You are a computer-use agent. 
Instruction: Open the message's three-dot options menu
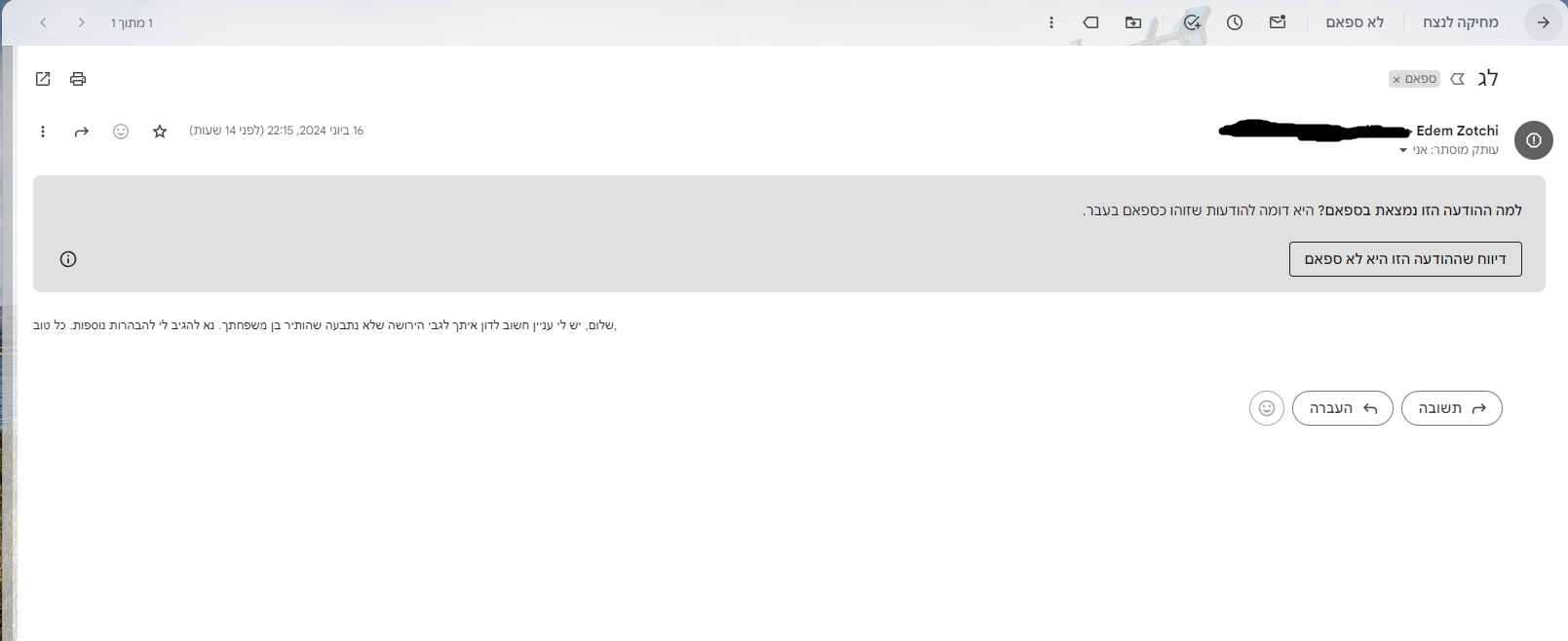[43, 132]
